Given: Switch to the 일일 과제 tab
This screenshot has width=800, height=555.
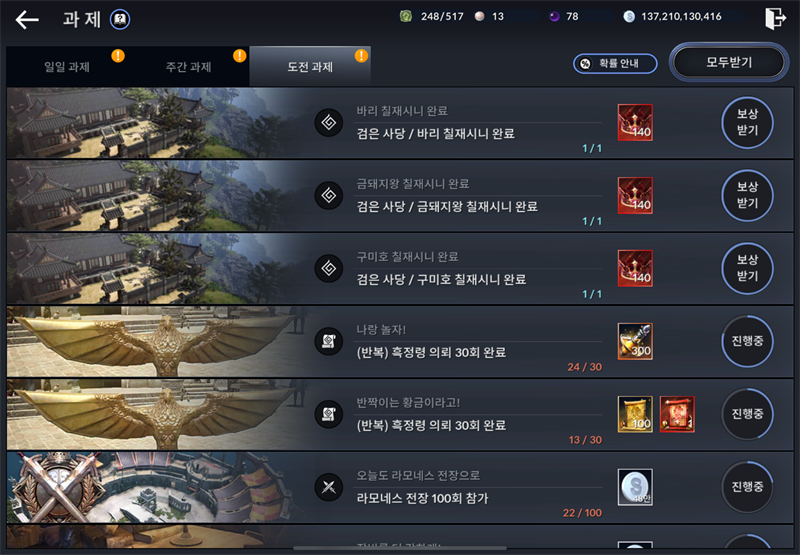Looking at the screenshot, I should (67, 67).
